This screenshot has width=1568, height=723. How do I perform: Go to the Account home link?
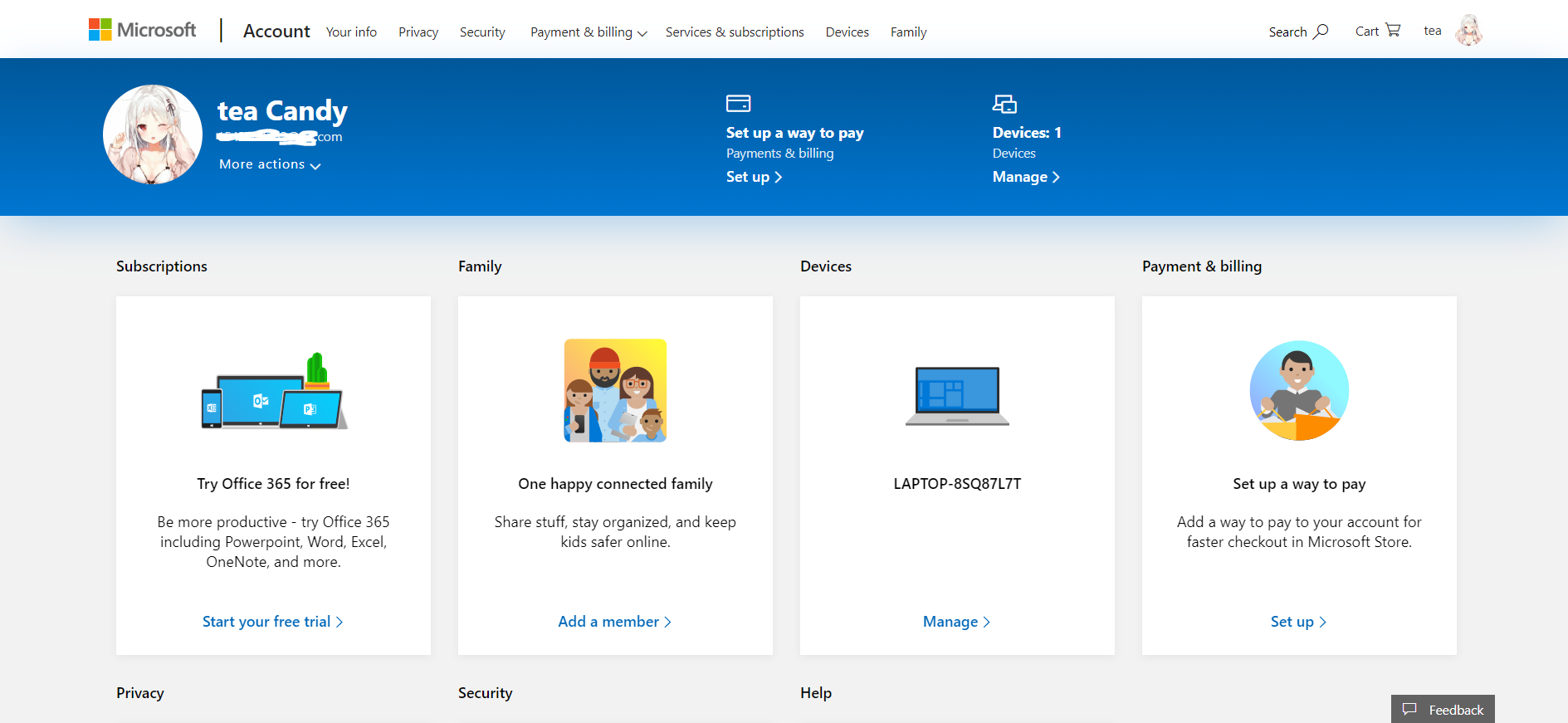coord(276,31)
